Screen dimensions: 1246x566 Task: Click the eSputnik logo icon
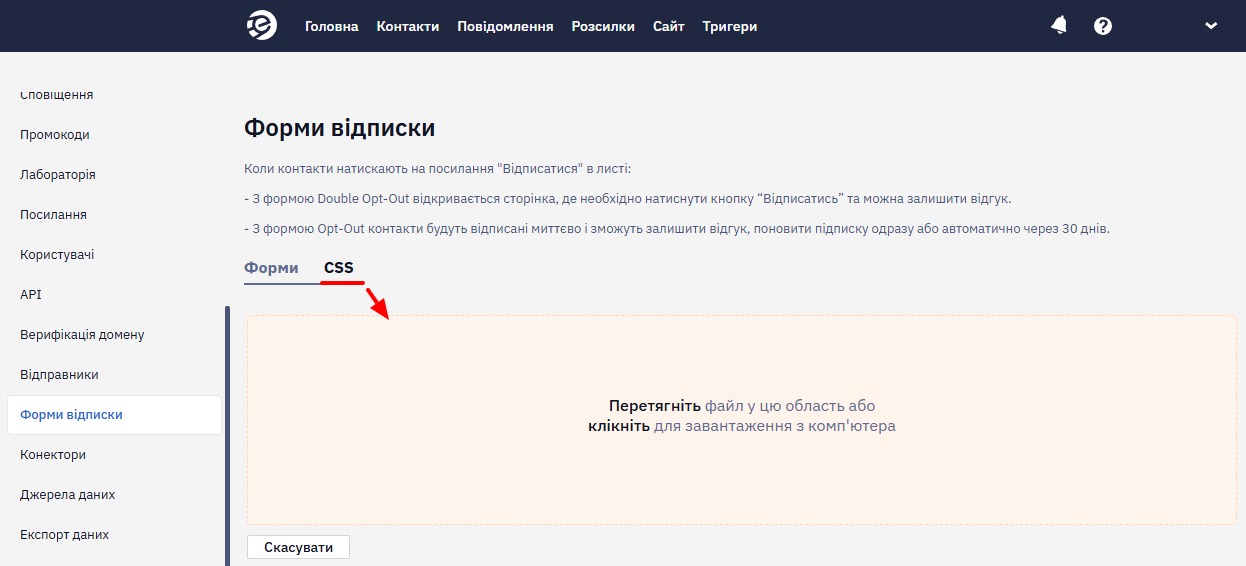click(x=262, y=26)
